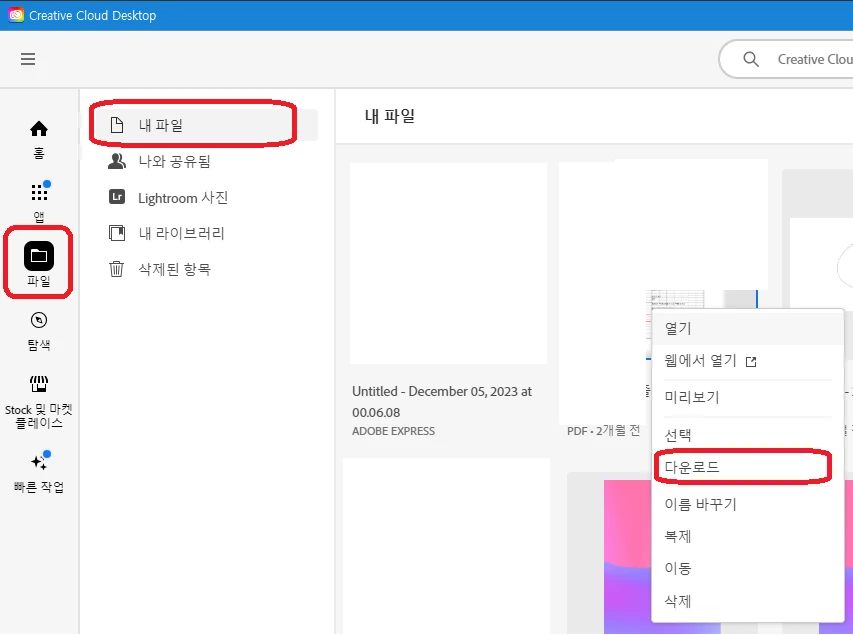Screen dimensions: 853x635
Task: Open the Discover compass icon
Action: click(x=39, y=320)
